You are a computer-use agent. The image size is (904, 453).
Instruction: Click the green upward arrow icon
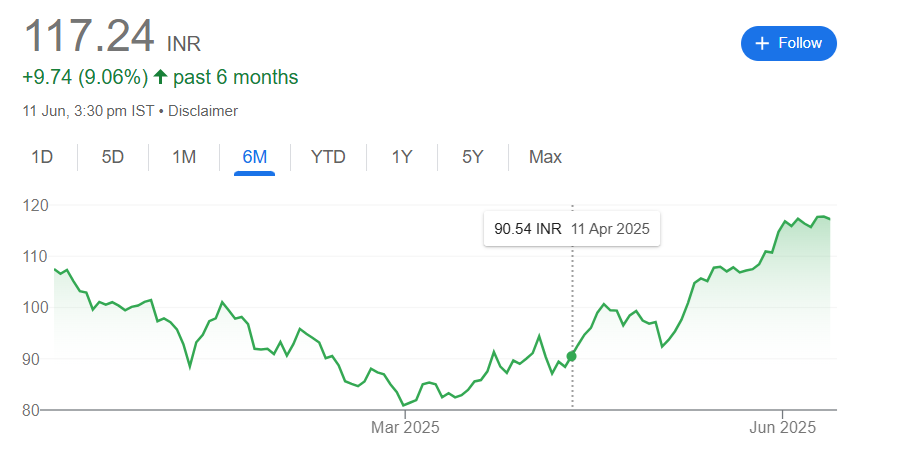tap(160, 77)
